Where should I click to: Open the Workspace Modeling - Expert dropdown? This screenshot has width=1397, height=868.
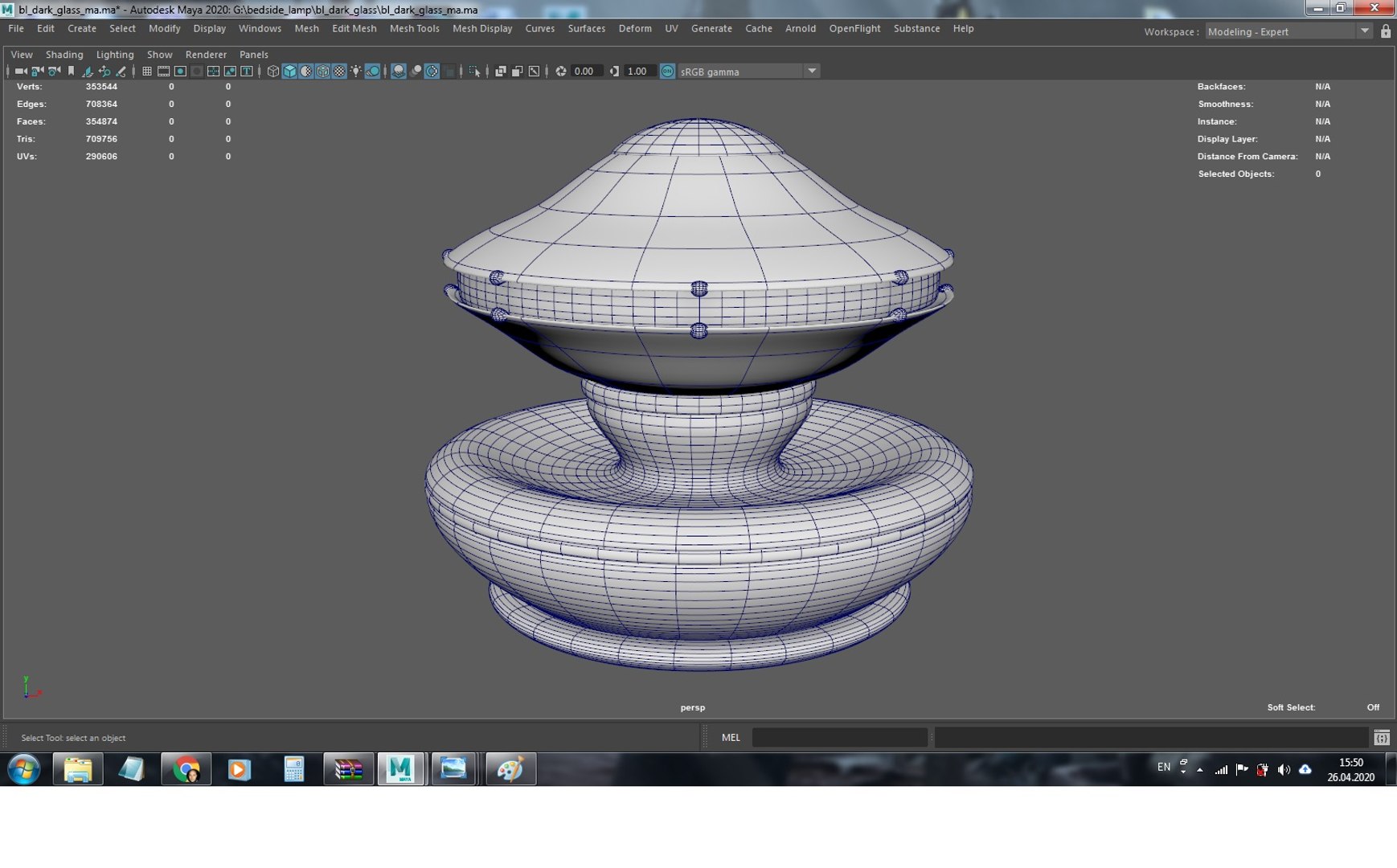point(1288,31)
